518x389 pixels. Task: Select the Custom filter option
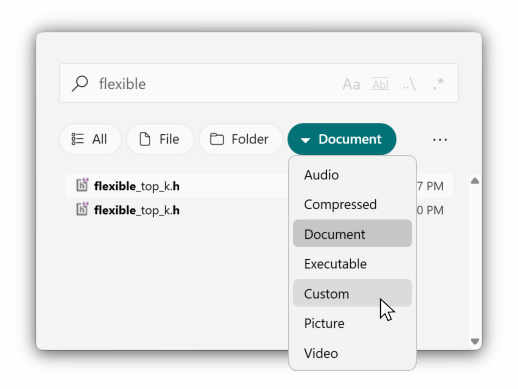[x=352, y=294]
